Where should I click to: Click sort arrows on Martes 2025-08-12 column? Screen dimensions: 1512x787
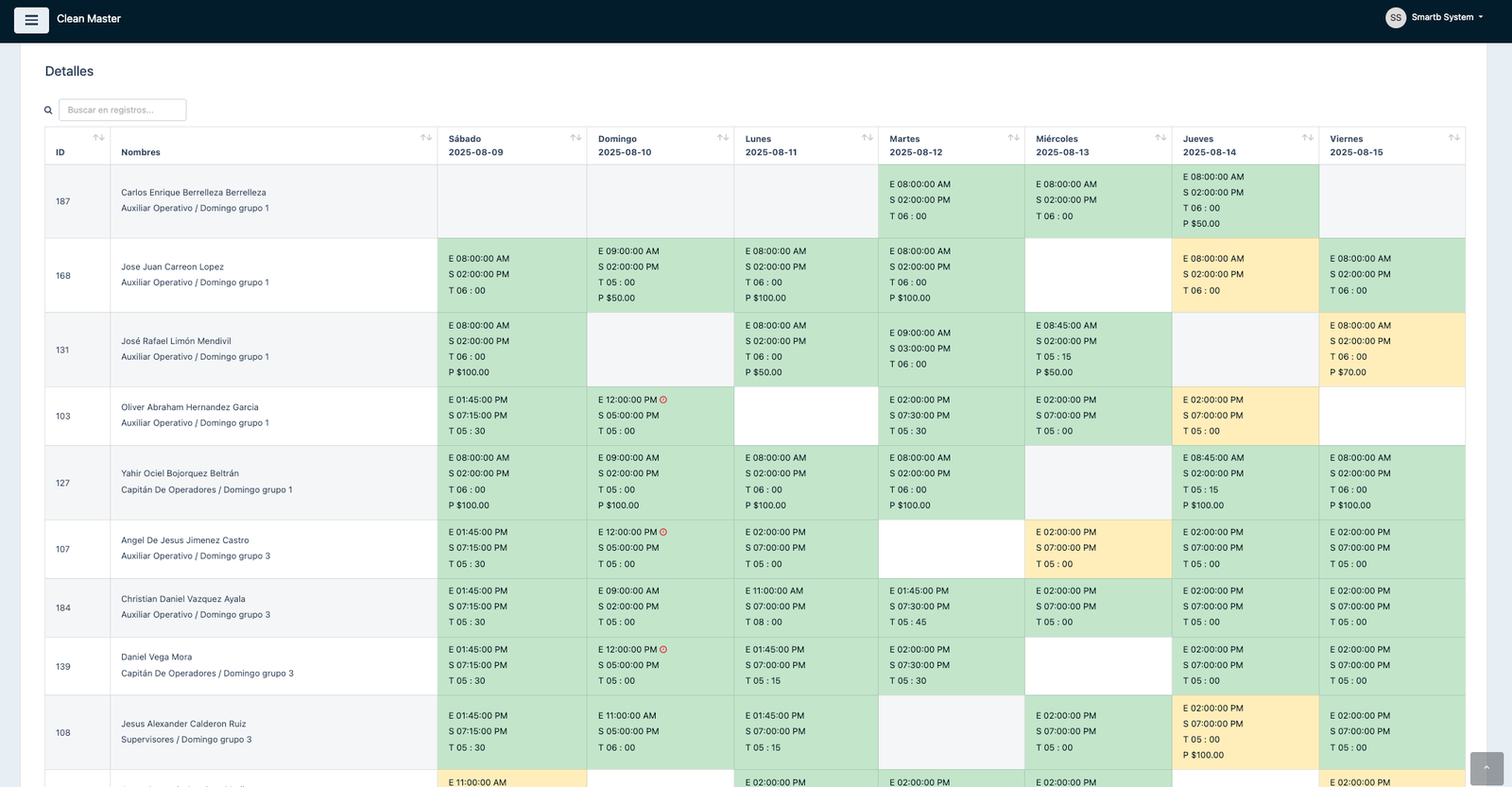[1014, 138]
